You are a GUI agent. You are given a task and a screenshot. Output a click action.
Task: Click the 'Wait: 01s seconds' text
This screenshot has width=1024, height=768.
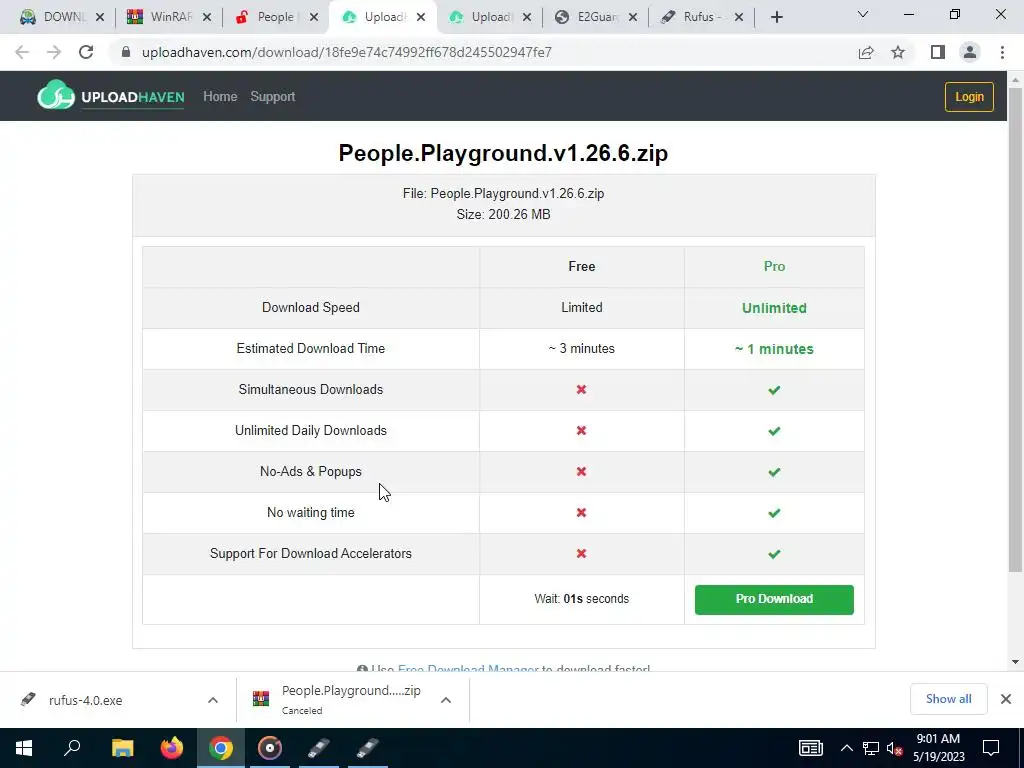tap(581, 599)
